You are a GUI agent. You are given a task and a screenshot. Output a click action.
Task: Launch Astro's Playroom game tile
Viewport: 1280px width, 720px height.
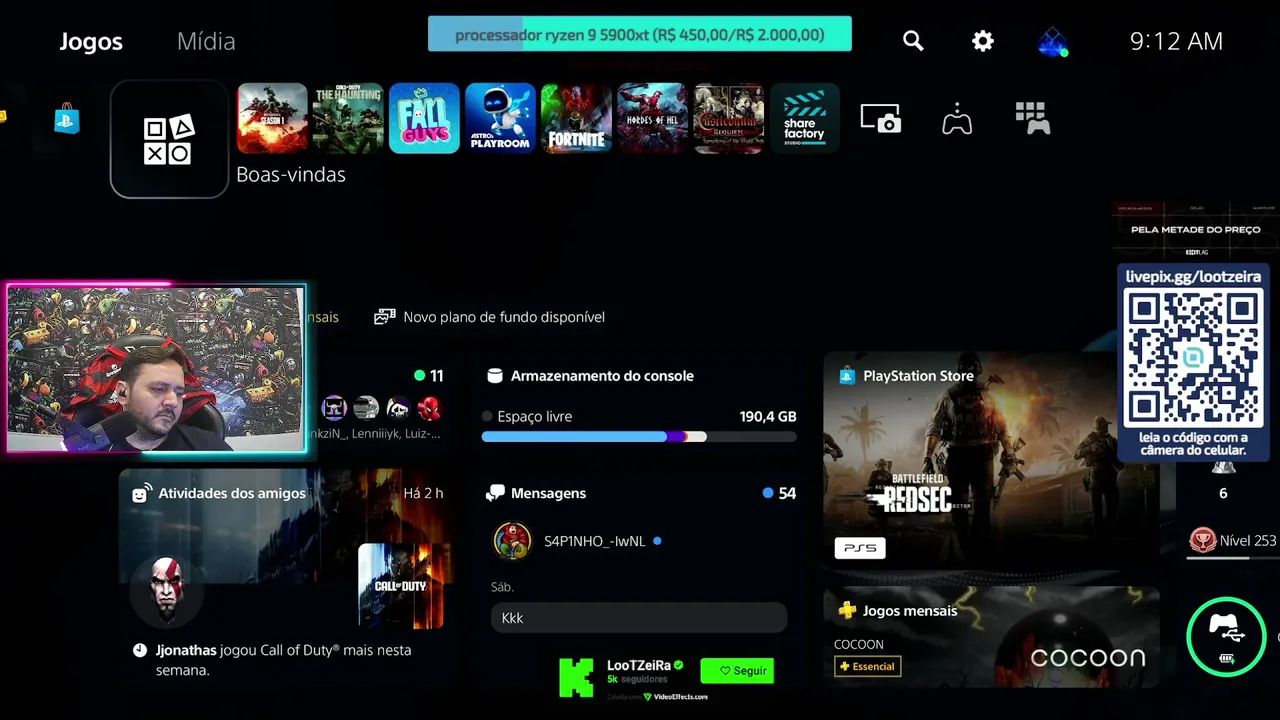coord(500,118)
